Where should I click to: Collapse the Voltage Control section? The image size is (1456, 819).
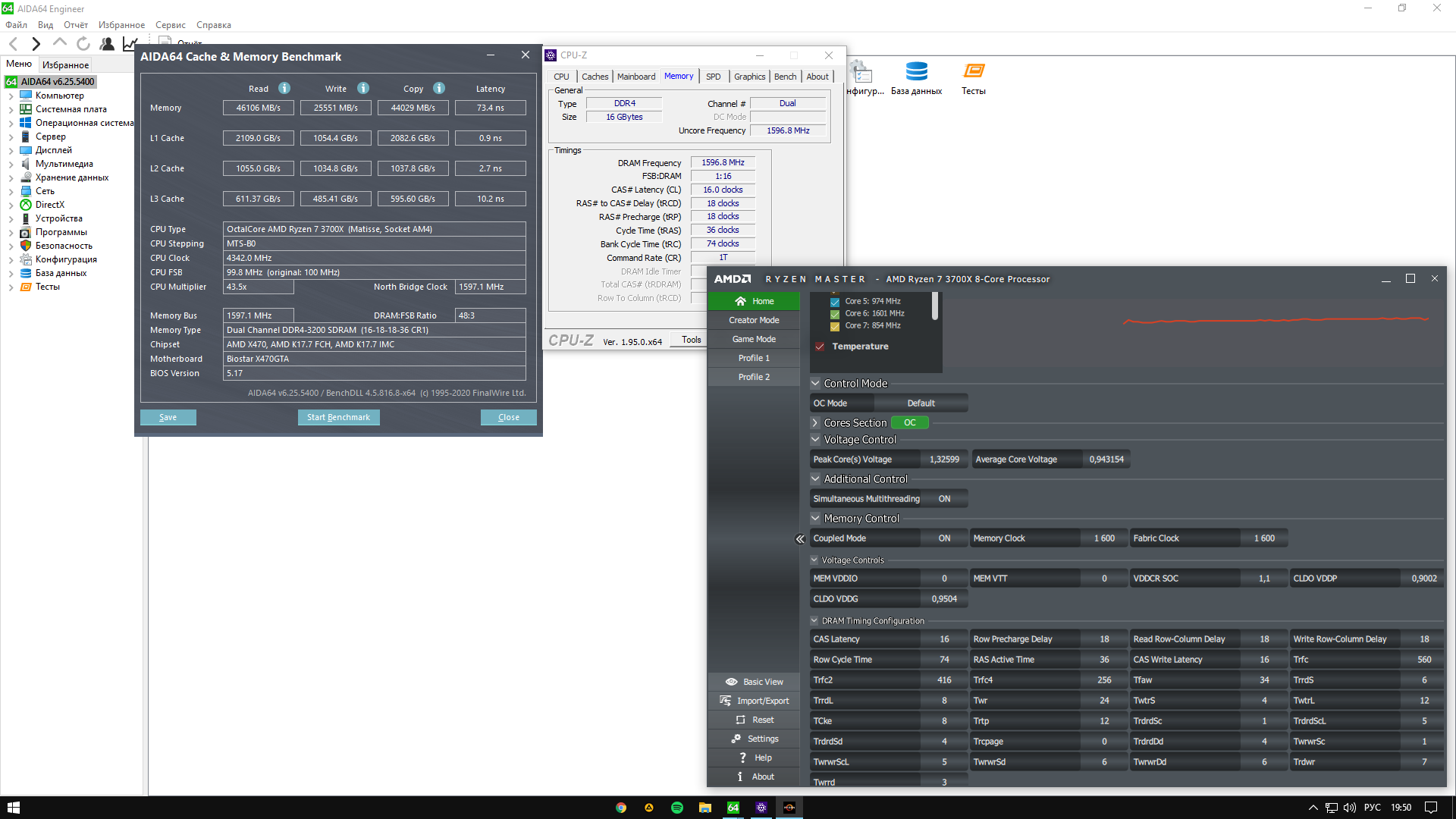(x=816, y=439)
